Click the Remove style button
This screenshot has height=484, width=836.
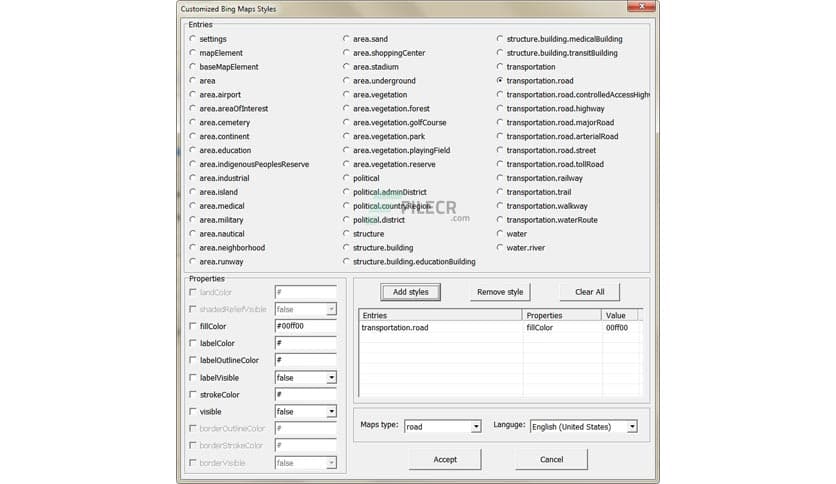pos(500,292)
